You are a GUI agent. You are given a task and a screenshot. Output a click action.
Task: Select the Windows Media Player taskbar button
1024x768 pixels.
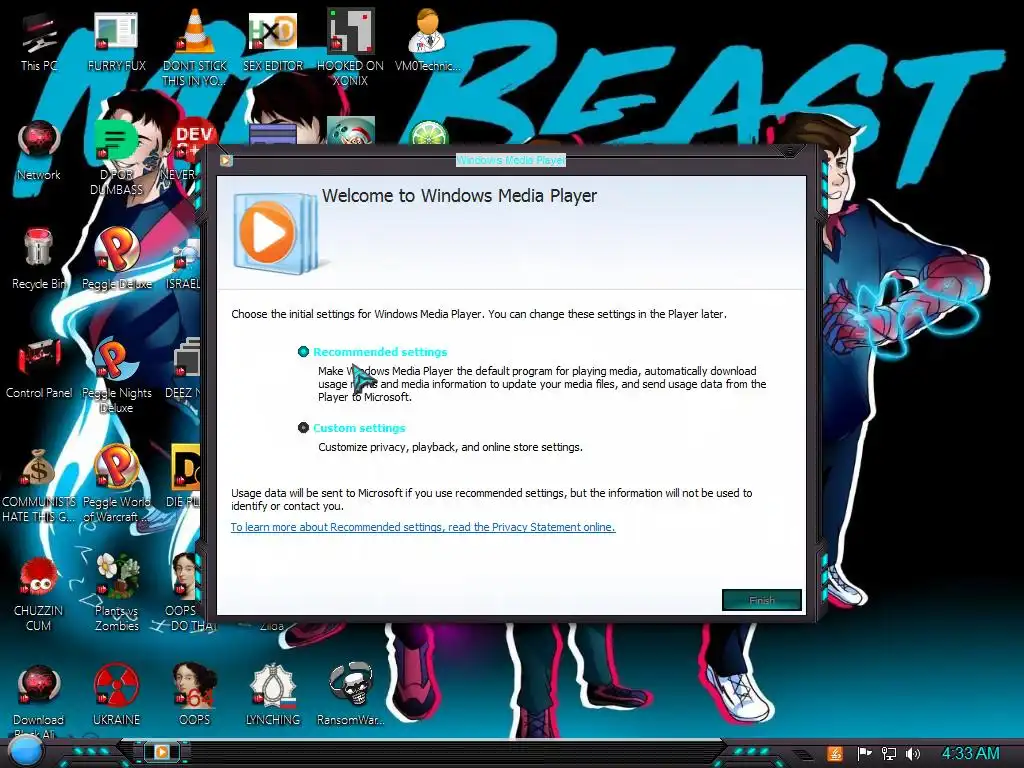(162, 752)
